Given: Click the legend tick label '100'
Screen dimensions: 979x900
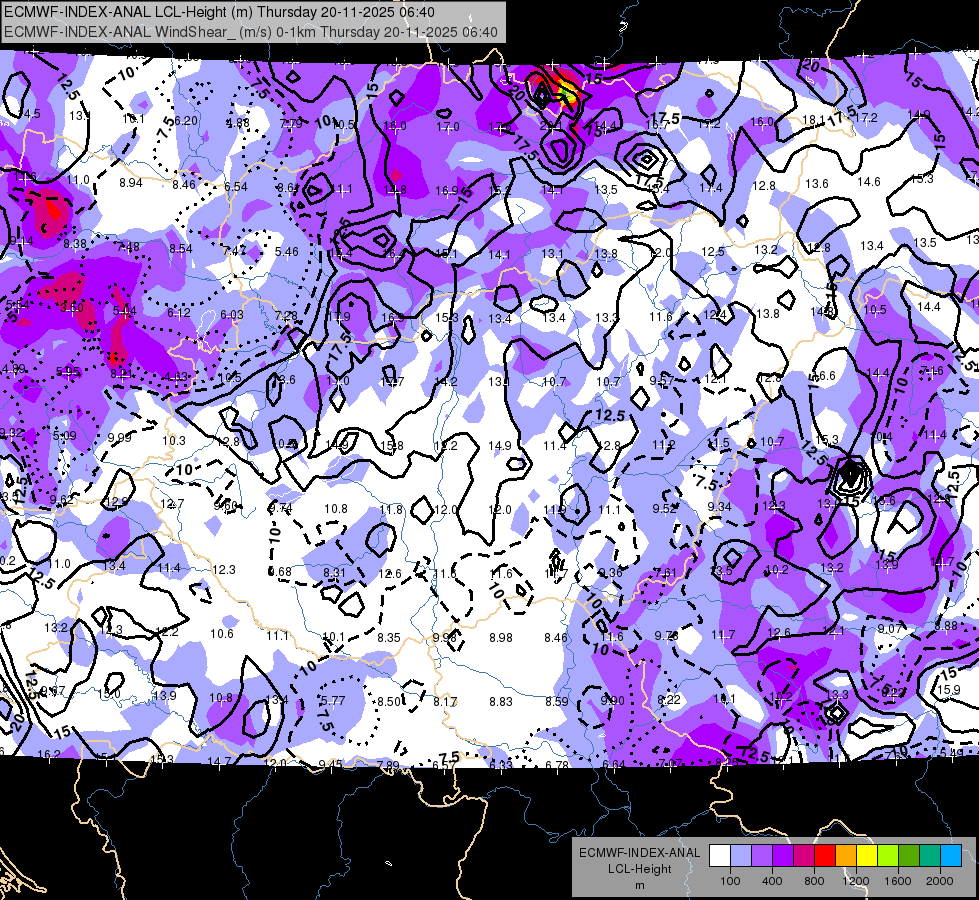Looking at the screenshot, I should pos(731,881).
